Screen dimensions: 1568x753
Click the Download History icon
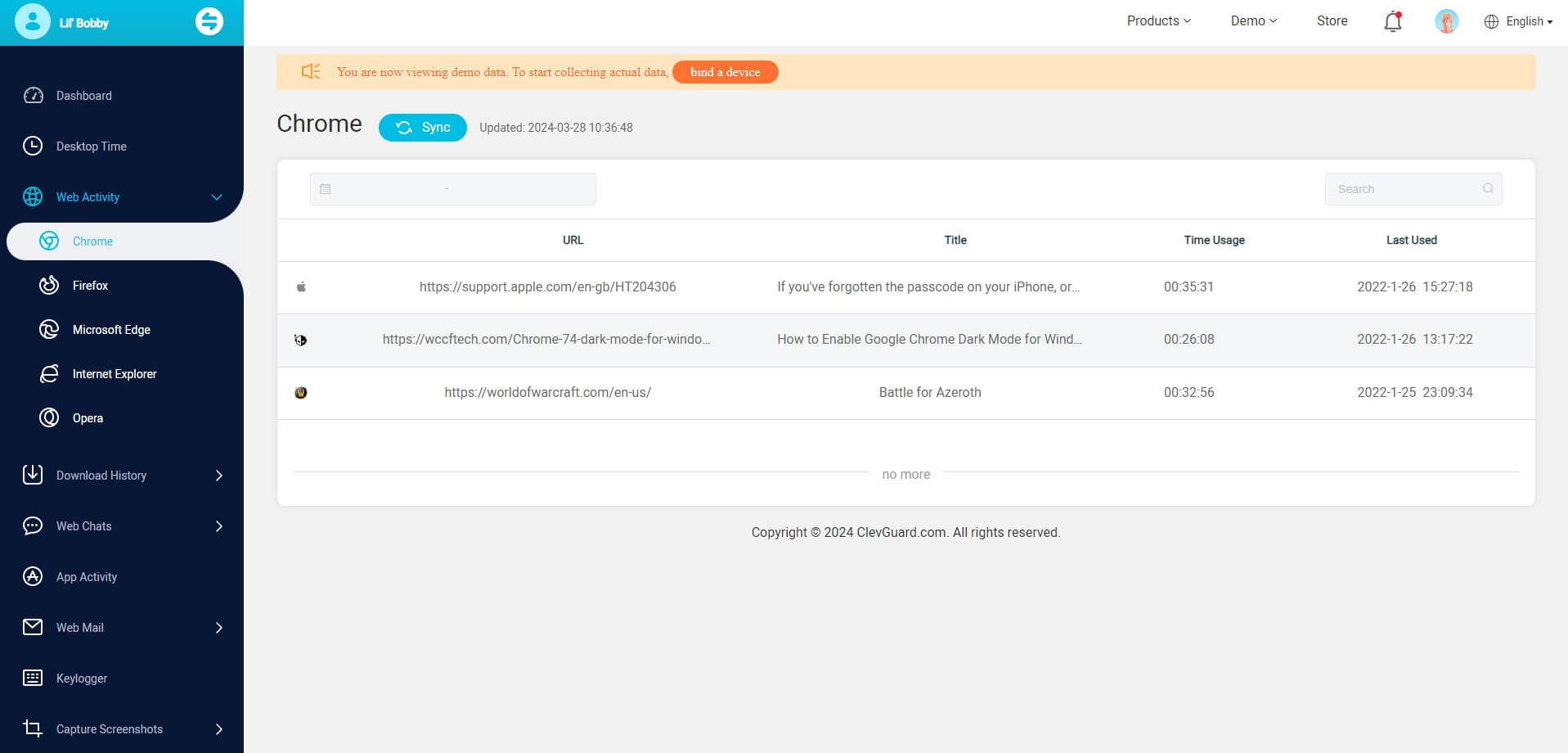coord(33,475)
